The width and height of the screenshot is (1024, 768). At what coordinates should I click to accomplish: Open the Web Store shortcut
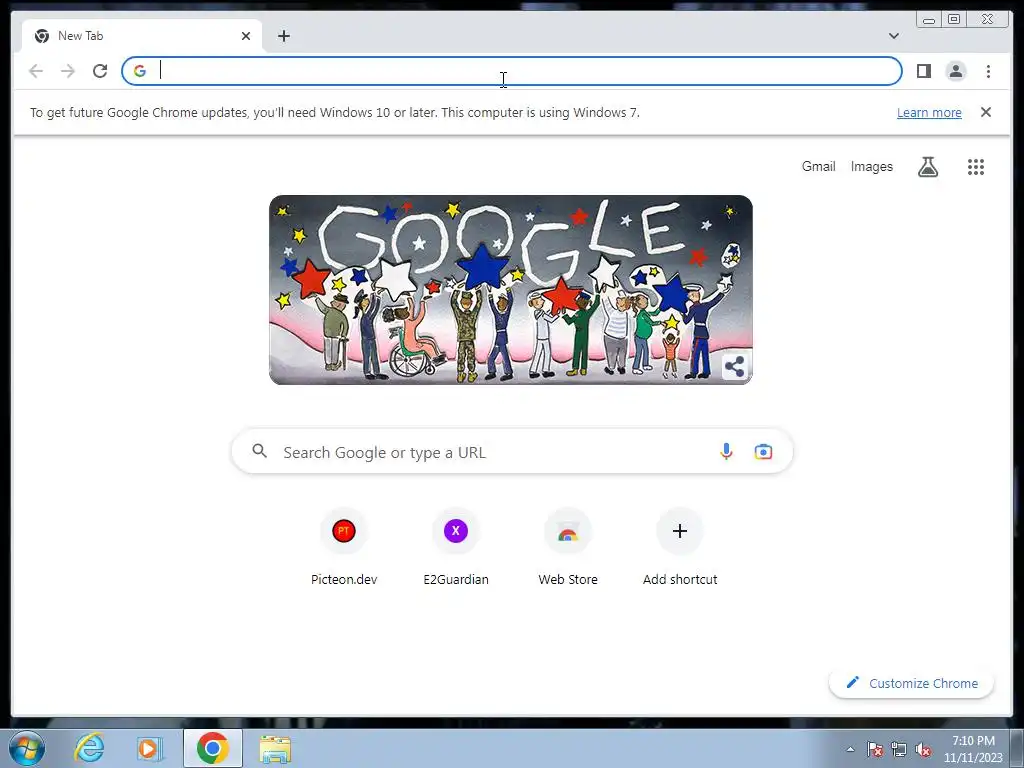click(x=568, y=547)
